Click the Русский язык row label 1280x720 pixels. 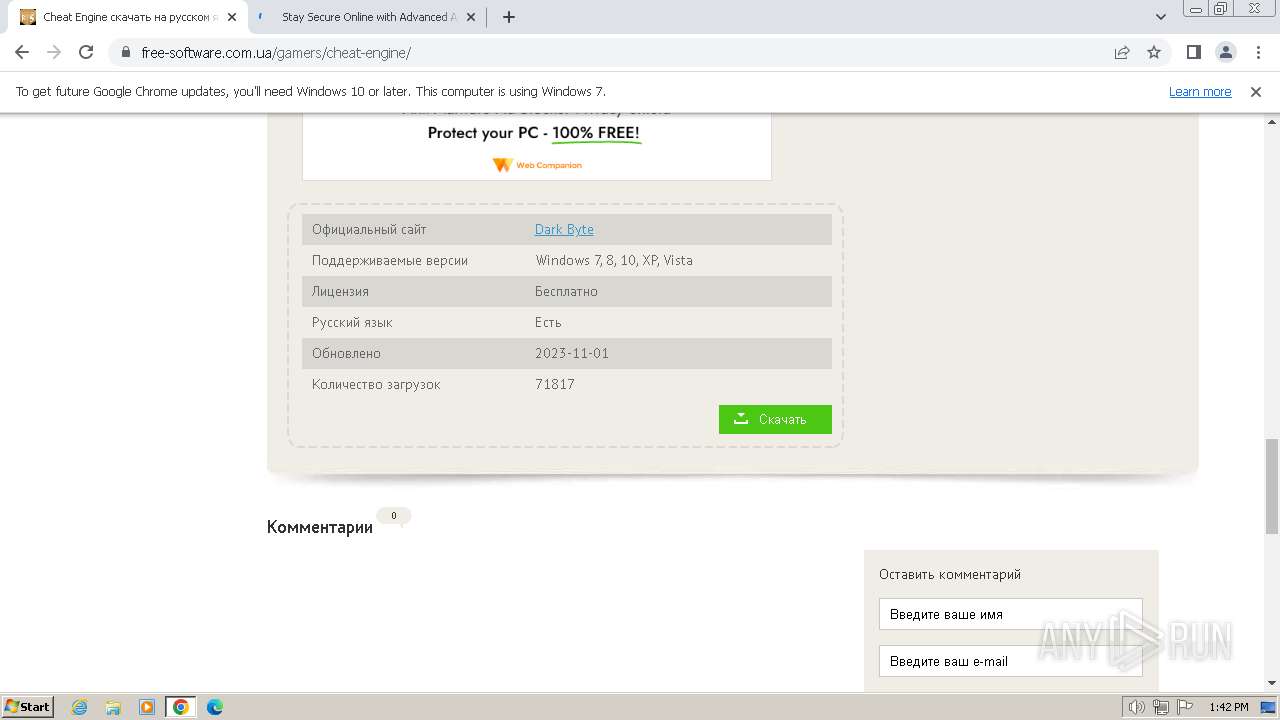tap(352, 323)
